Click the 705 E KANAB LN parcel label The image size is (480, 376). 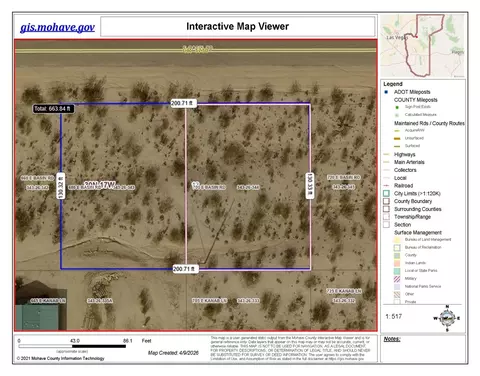210,301
